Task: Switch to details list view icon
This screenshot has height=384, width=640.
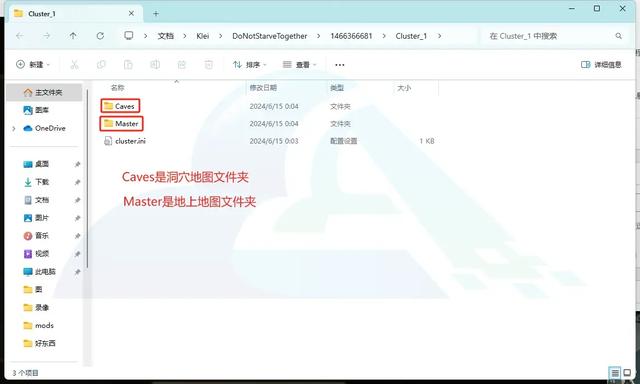Action: tap(615, 373)
